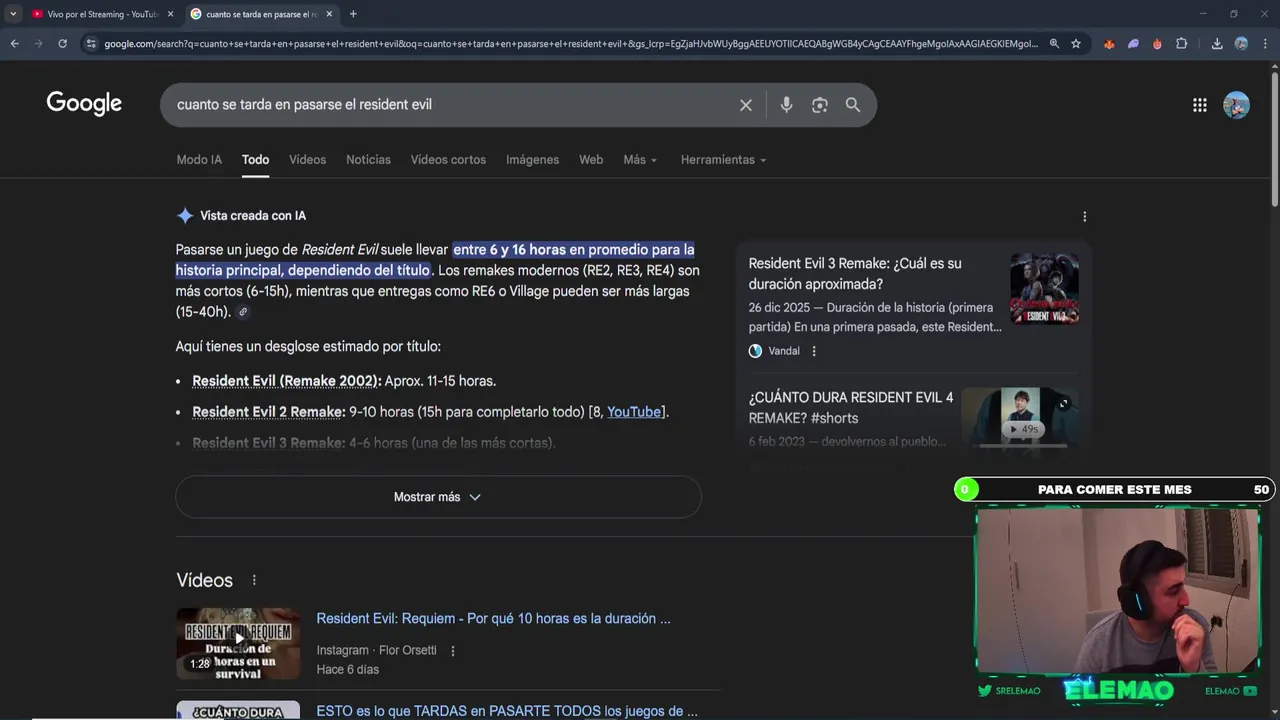This screenshot has height=720, width=1280.
Task: Open '¿CUÁNTO DURA RESIDENT EVIL 4 REMAKE?' result
Action: click(x=851, y=408)
